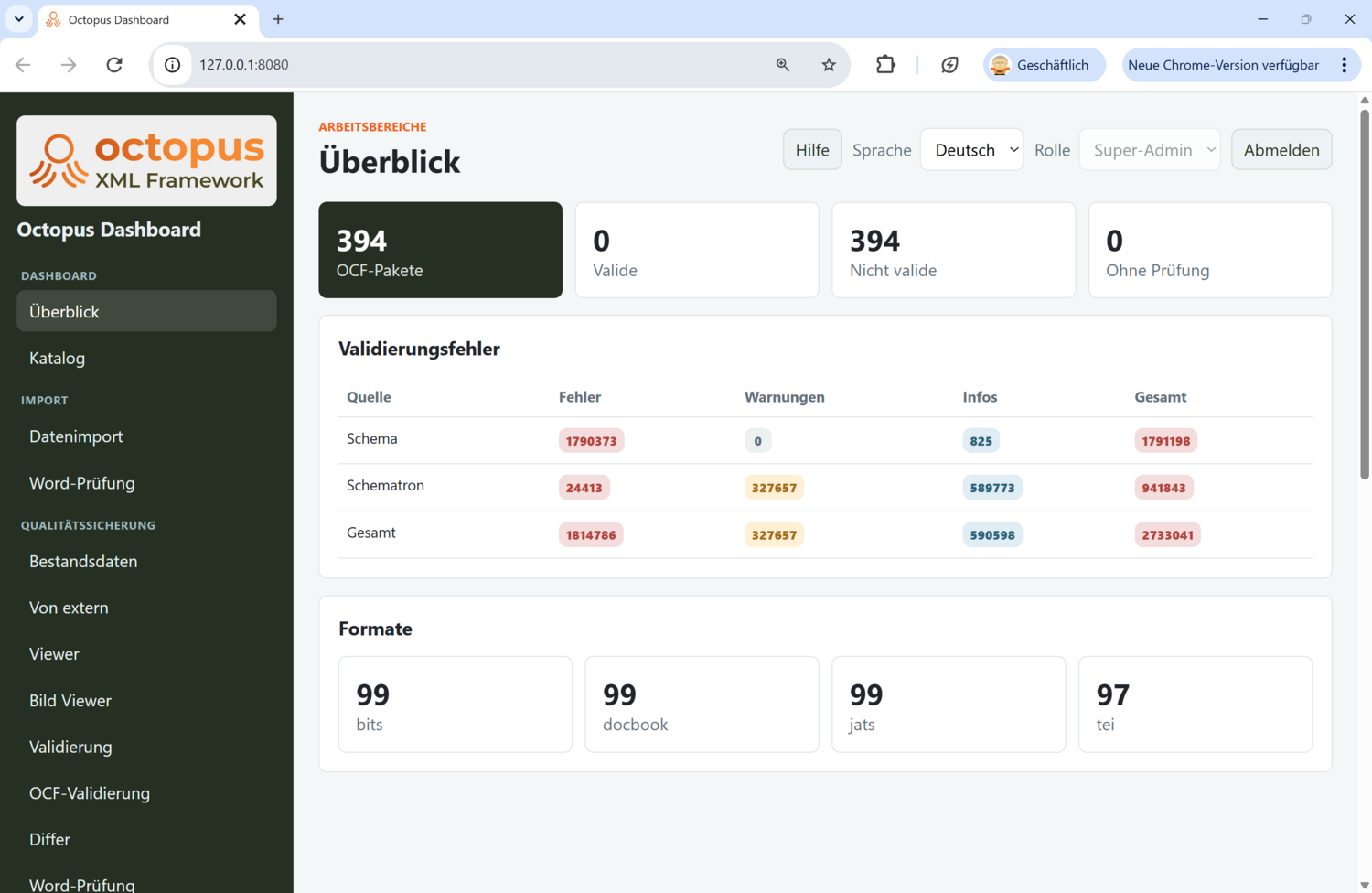This screenshot has width=1372, height=893.
Task: Open OCF-Validierung in the sidebar
Action: pyautogui.click(x=146, y=793)
